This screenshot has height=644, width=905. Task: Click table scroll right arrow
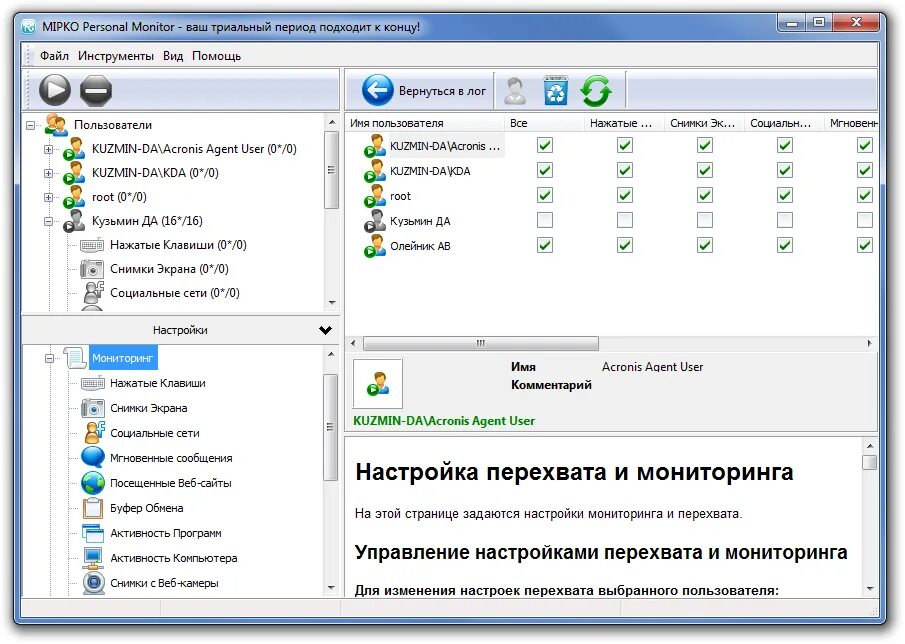[x=870, y=343]
